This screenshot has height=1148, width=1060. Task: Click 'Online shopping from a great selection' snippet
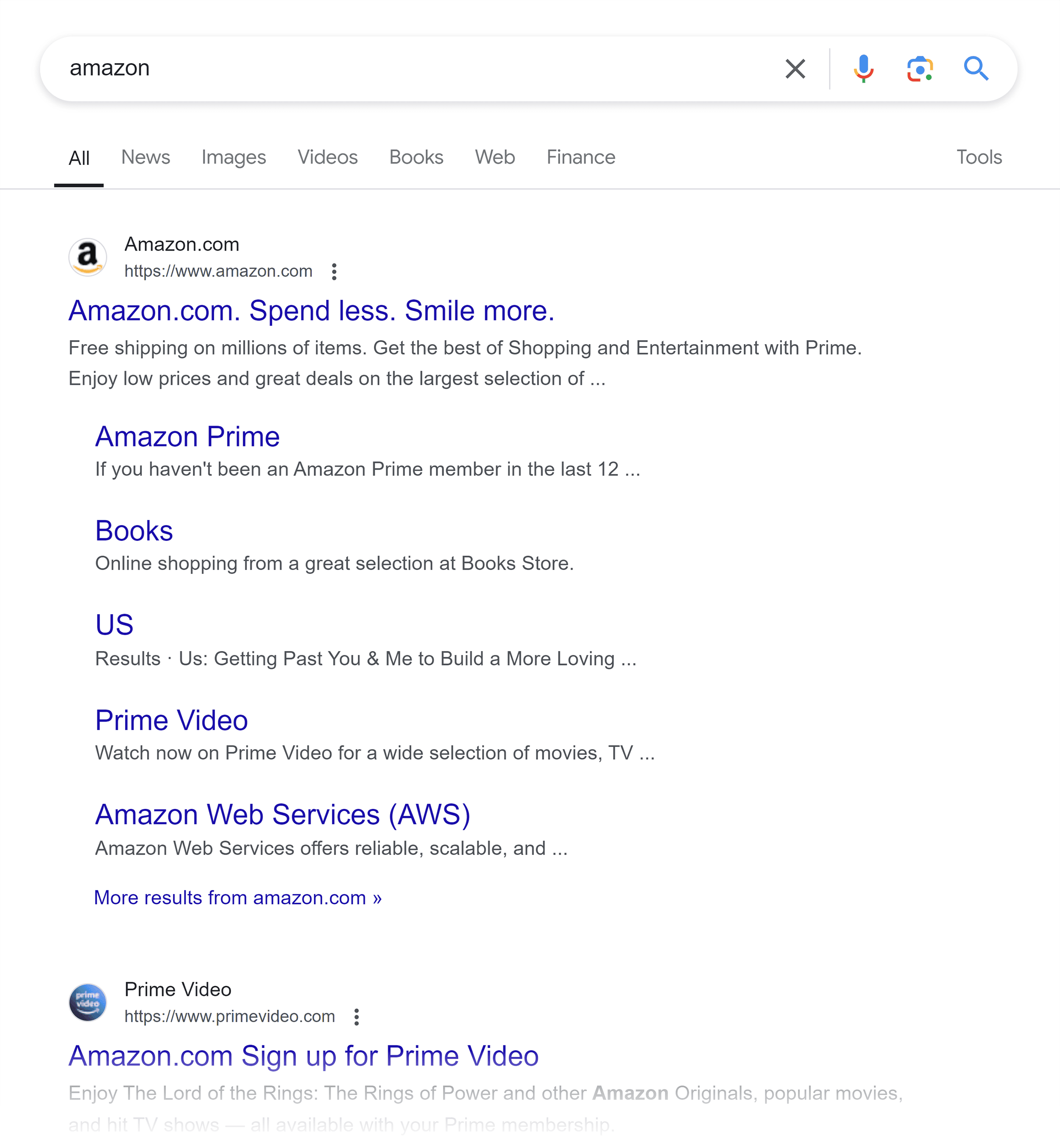point(335,564)
